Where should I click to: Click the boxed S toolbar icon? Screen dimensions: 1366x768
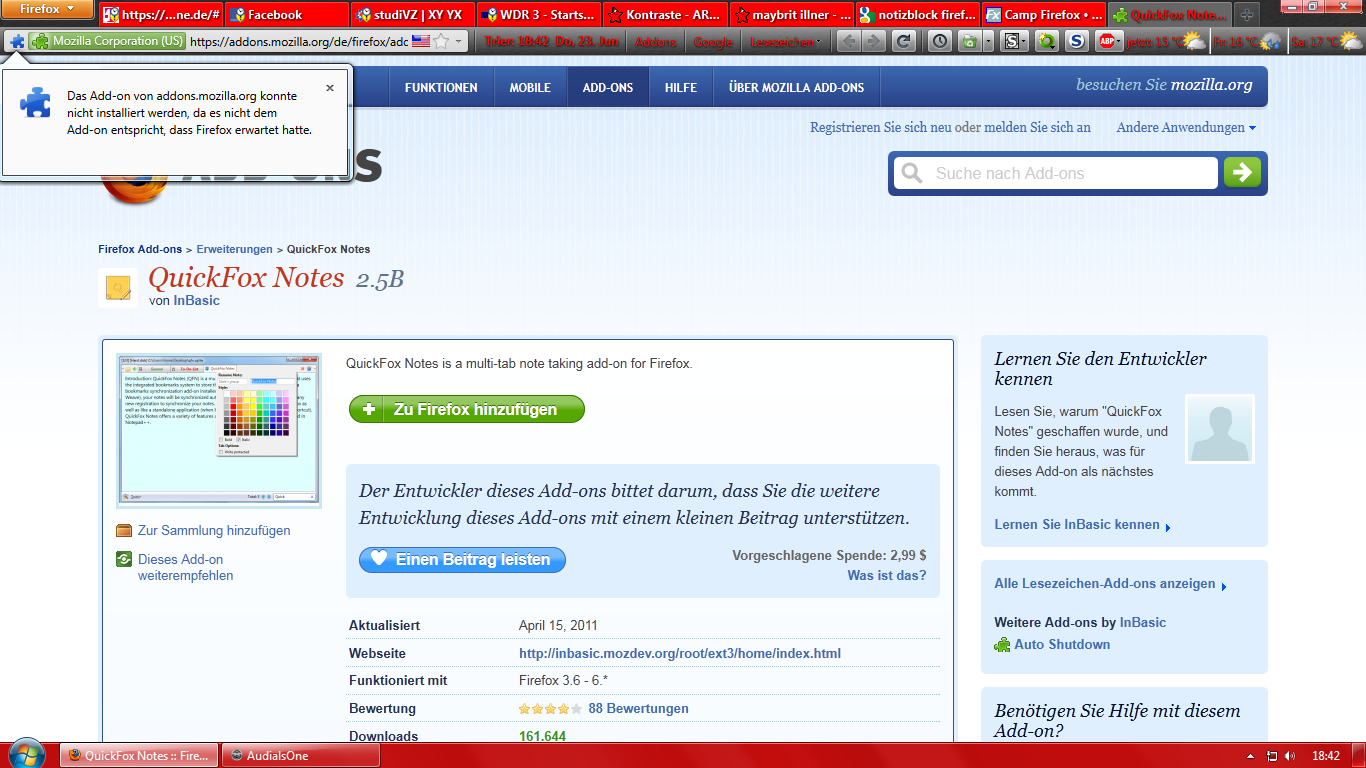[1014, 41]
